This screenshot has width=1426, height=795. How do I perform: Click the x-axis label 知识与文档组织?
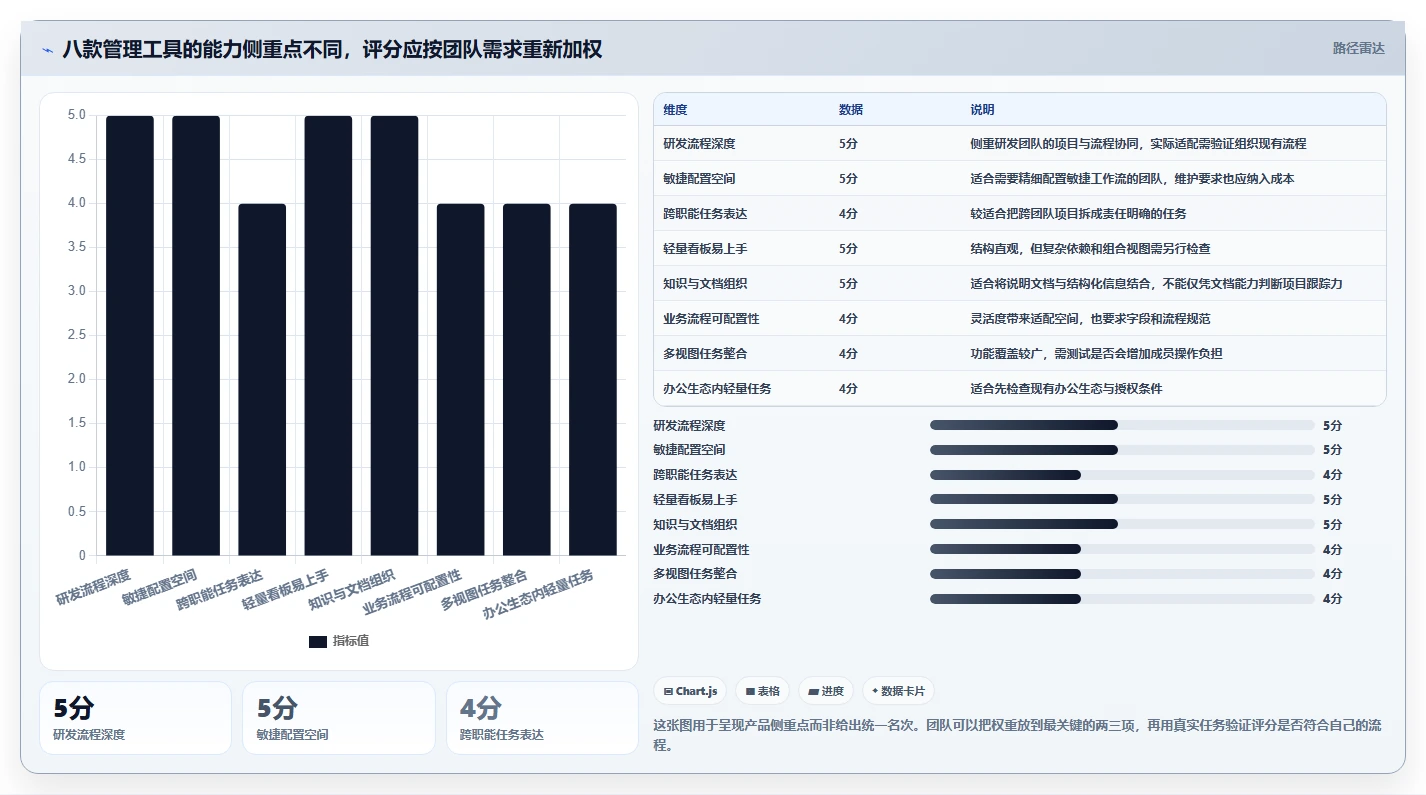click(x=352, y=590)
